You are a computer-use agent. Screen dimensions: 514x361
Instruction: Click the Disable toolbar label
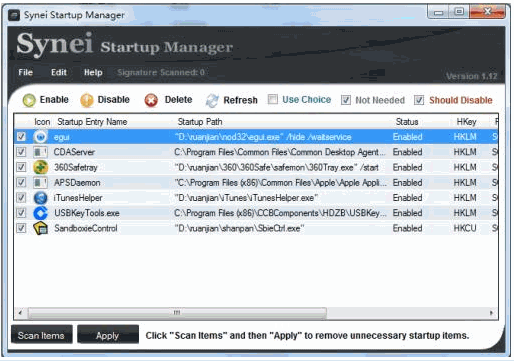pyautogui.click(x=113, y=100)
